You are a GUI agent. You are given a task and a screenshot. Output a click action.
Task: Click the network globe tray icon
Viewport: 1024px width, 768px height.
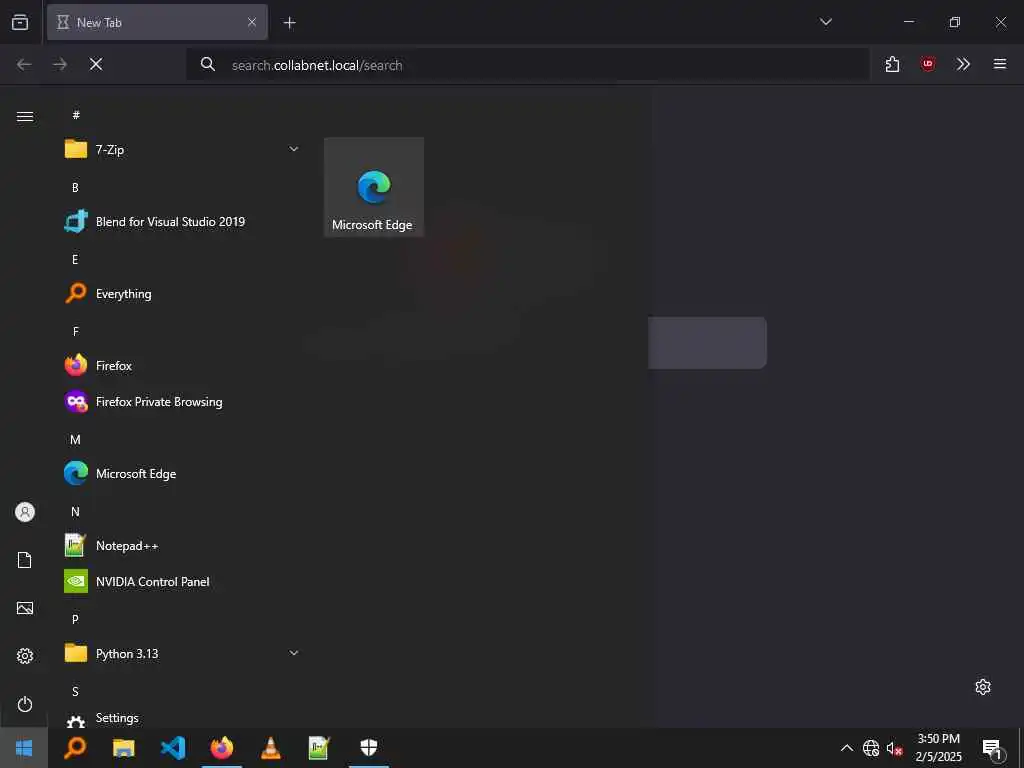[x=871, y=748]
